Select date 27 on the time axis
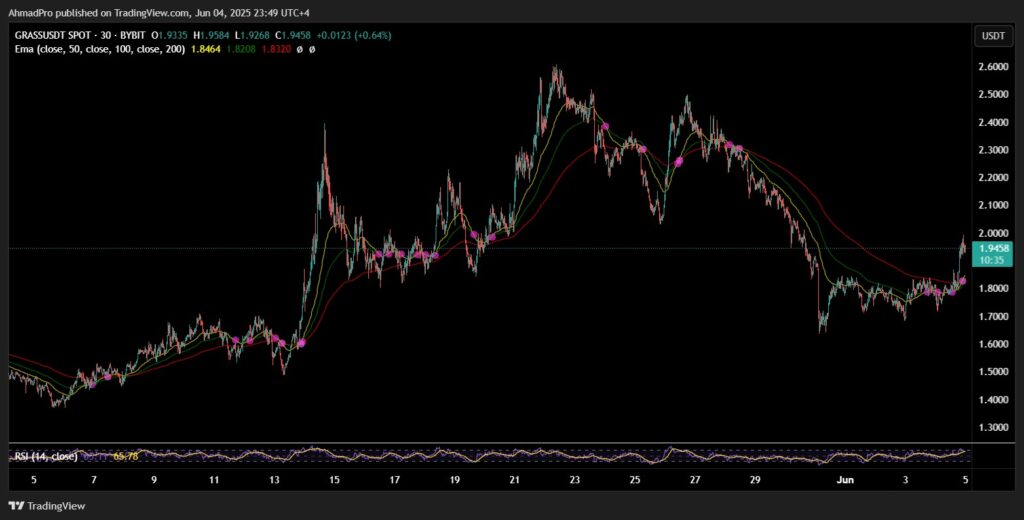 (695, 480)
